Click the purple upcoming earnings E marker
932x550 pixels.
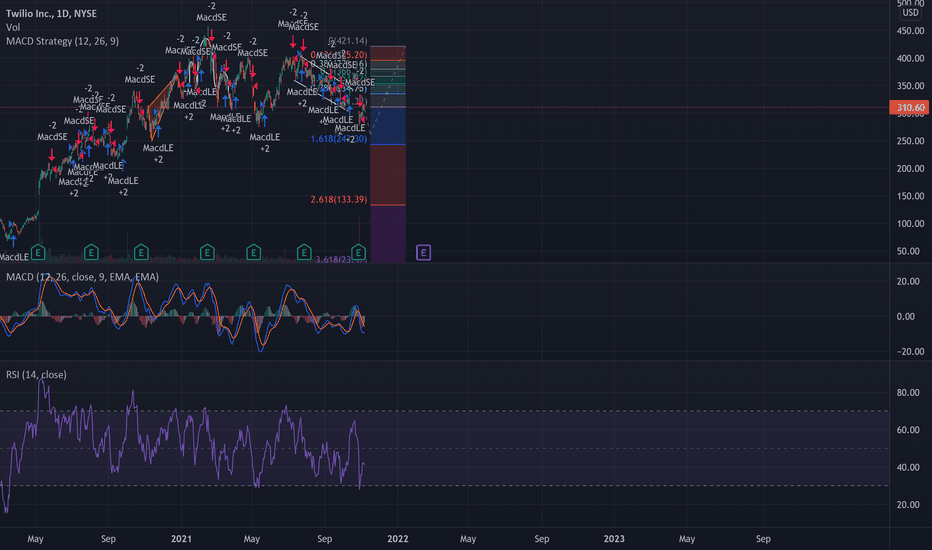click(423, 253)
